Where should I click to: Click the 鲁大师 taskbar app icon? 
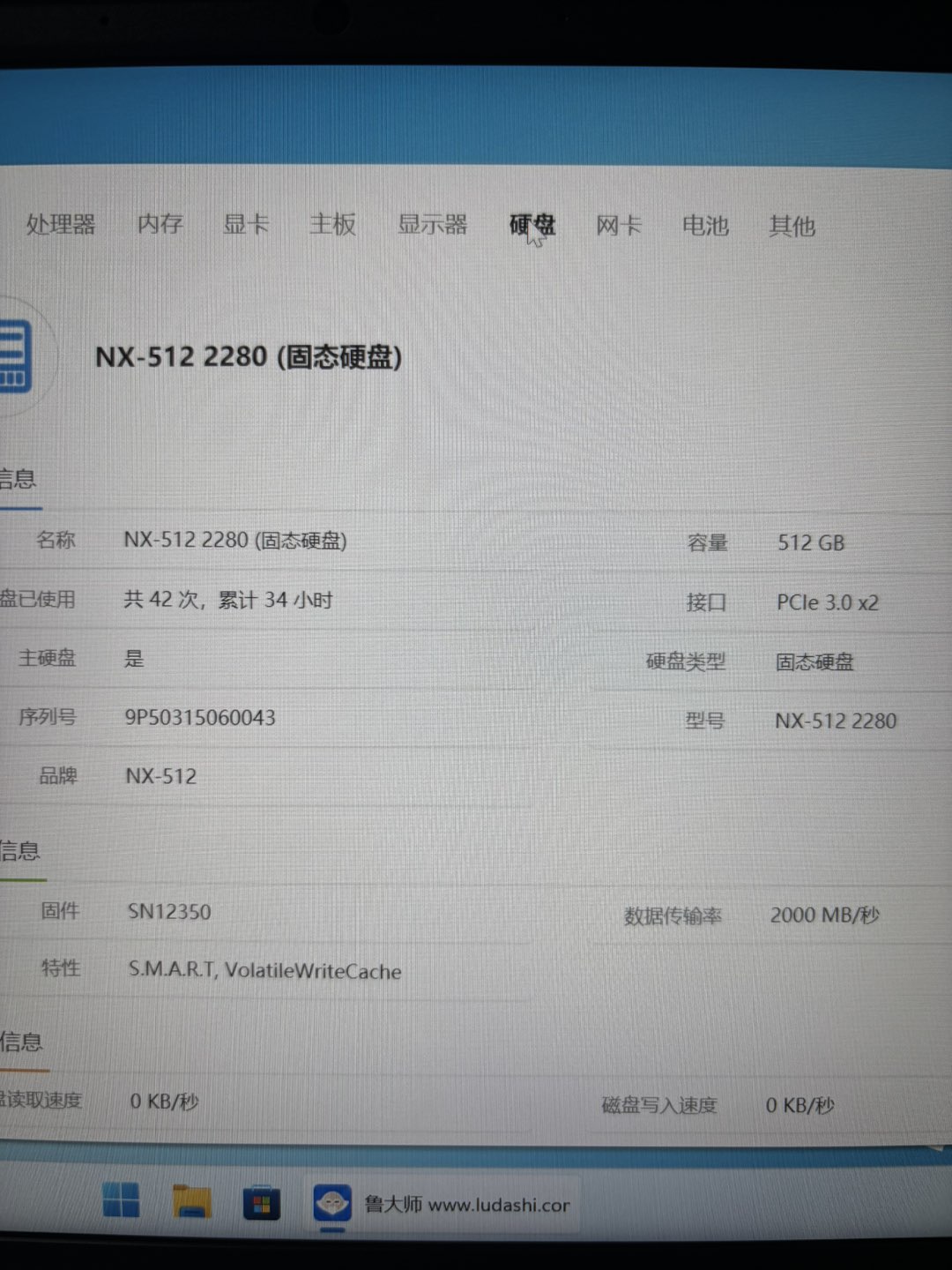click(x=332, y=1204)
